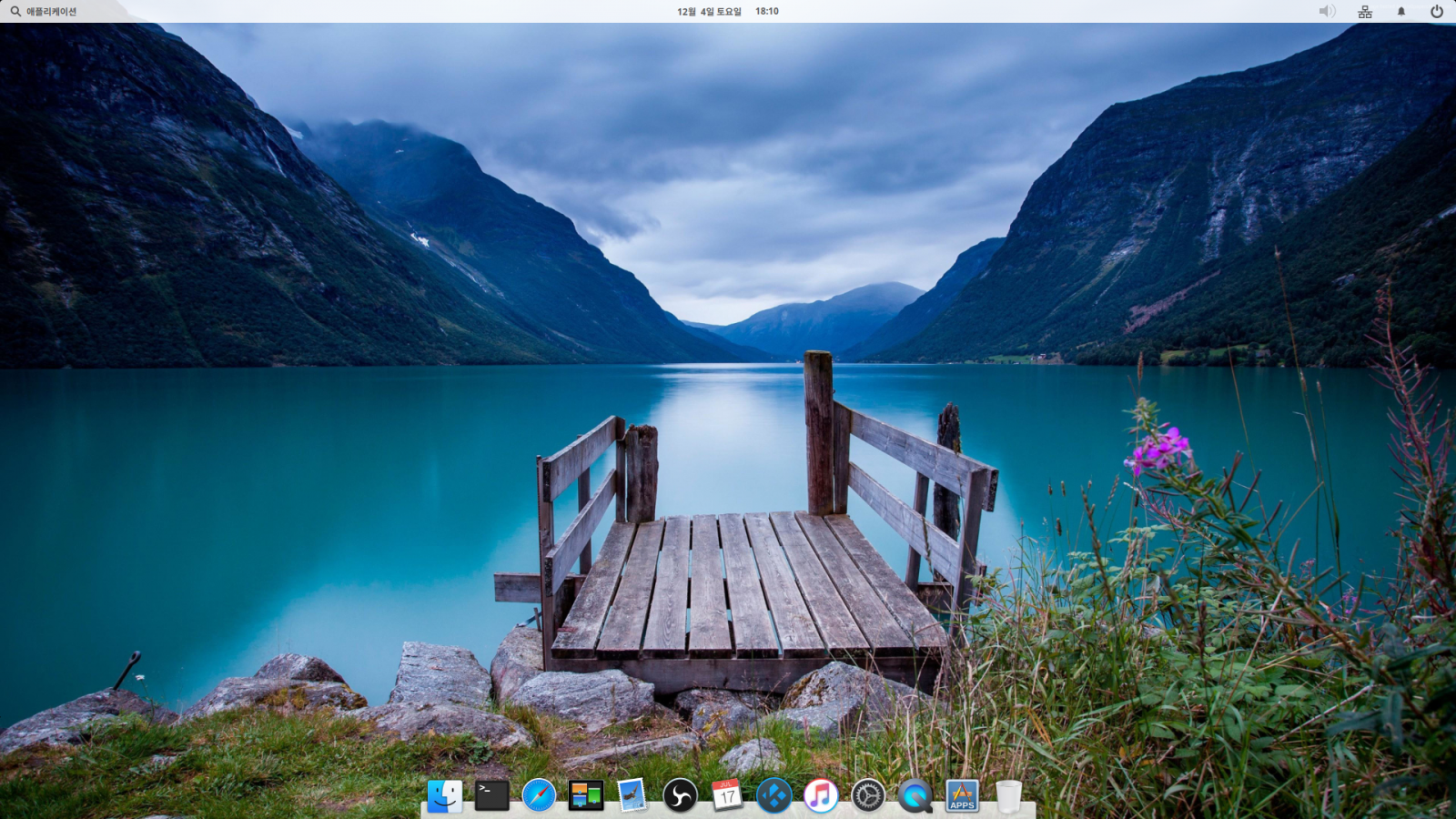Launch Kodi media center from dock

pos(773,796)
